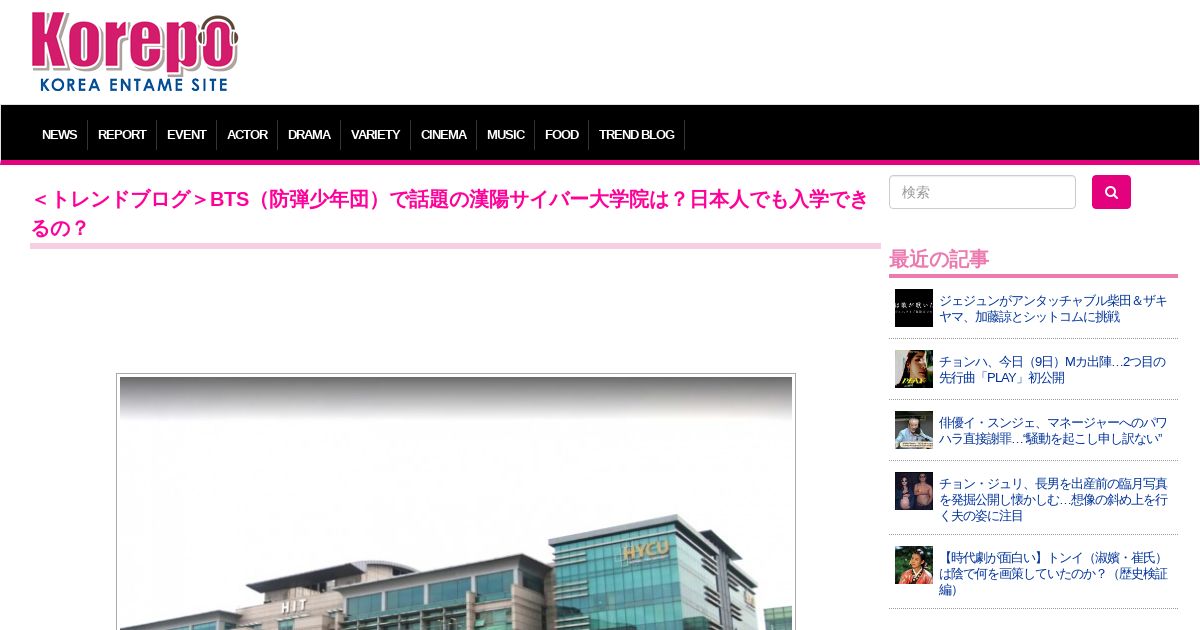Select VARIETY in the navigation bar
1200x630 pixels.
point(375,134)
